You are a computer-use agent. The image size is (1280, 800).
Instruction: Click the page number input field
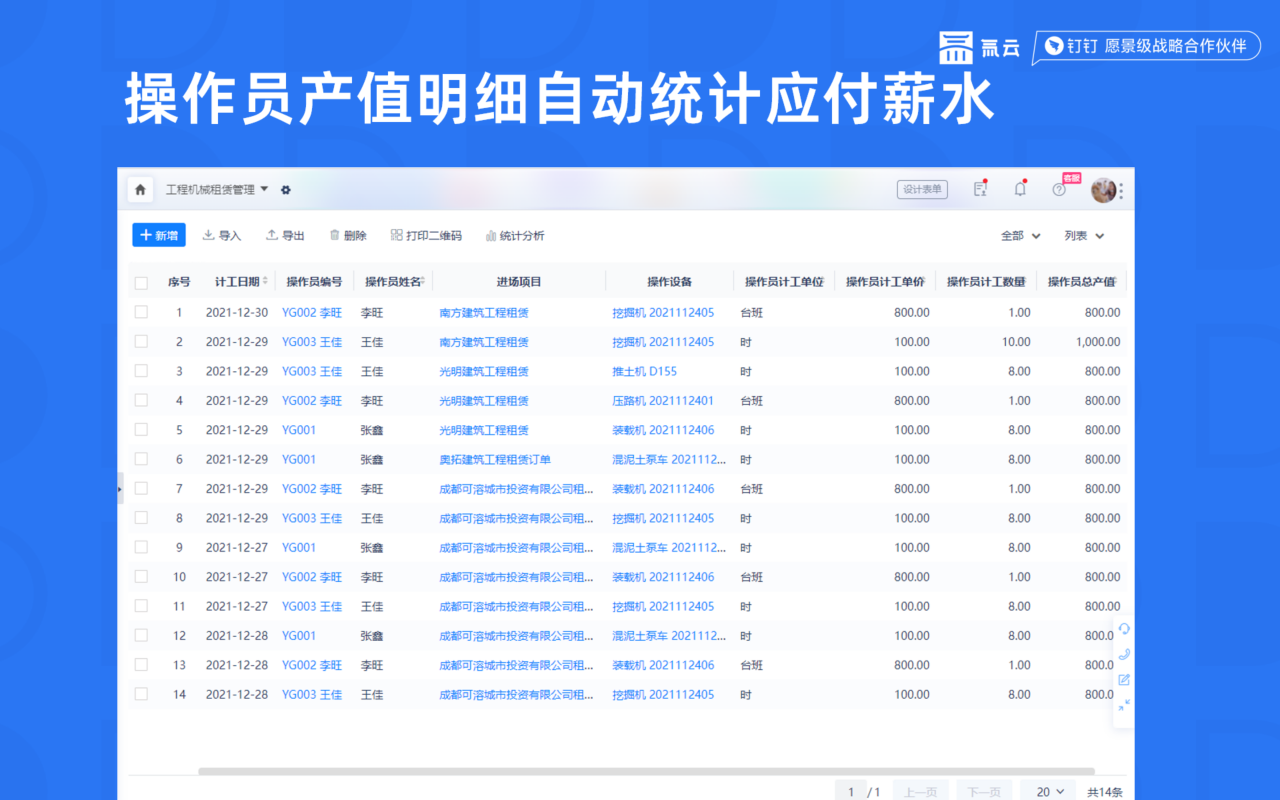[850, 791]
